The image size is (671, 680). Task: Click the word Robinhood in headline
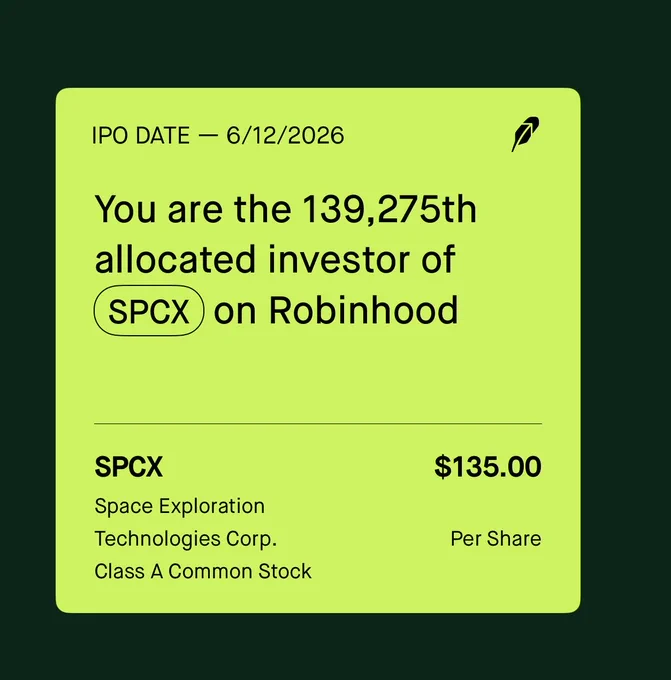(363, 310)
